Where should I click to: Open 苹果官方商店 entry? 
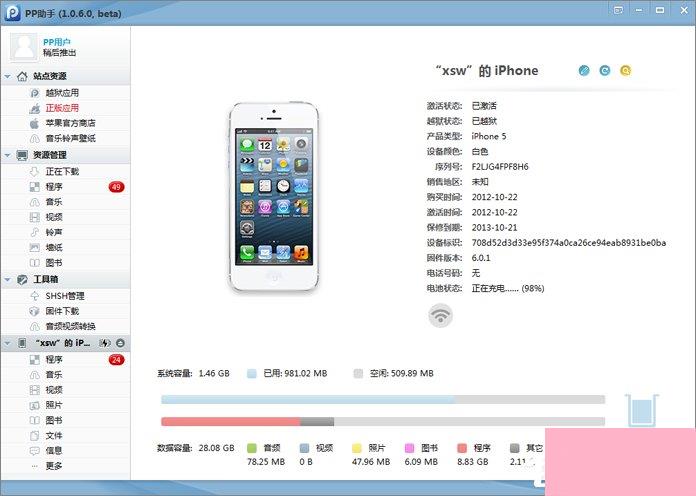click(x=71, y=123)
